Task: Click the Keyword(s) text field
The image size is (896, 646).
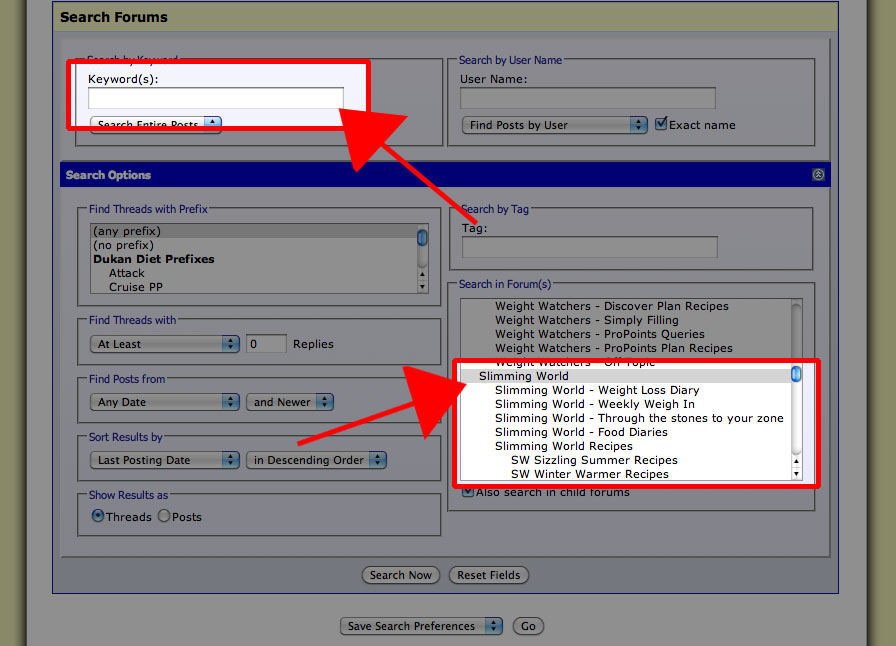Action: point(215,98)
